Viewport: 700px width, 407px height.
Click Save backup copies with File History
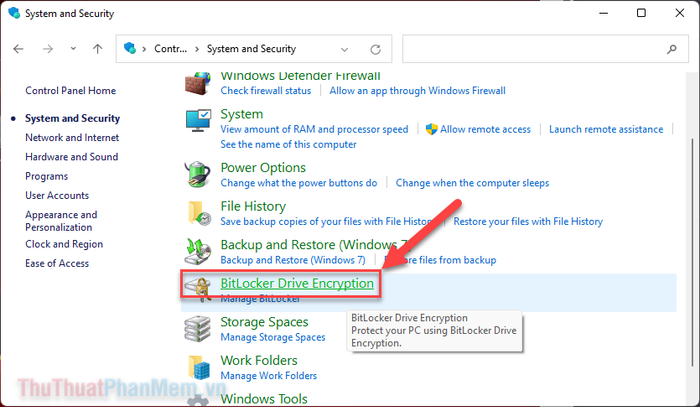tap(326, 221)
